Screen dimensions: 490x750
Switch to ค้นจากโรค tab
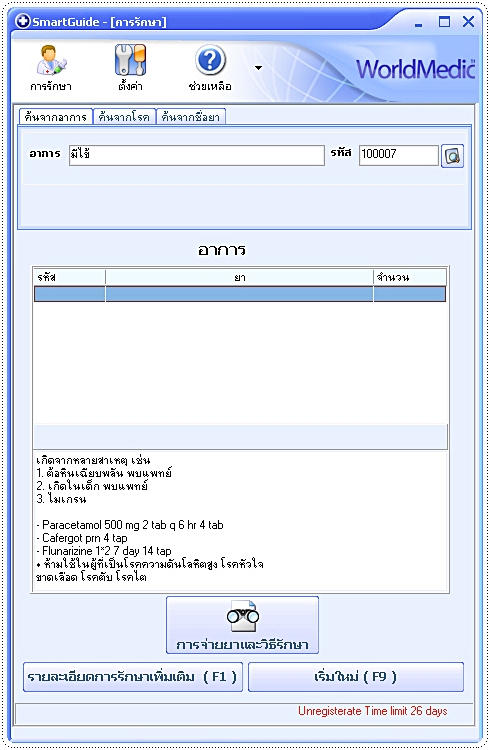pyautogui.click(x=124, y=117)
